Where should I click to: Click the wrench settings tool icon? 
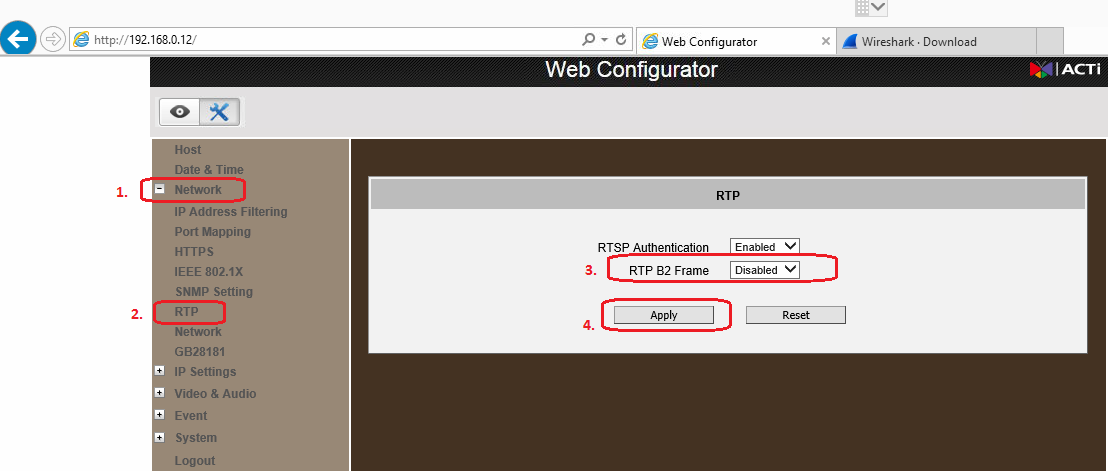[x=219, y=112]
